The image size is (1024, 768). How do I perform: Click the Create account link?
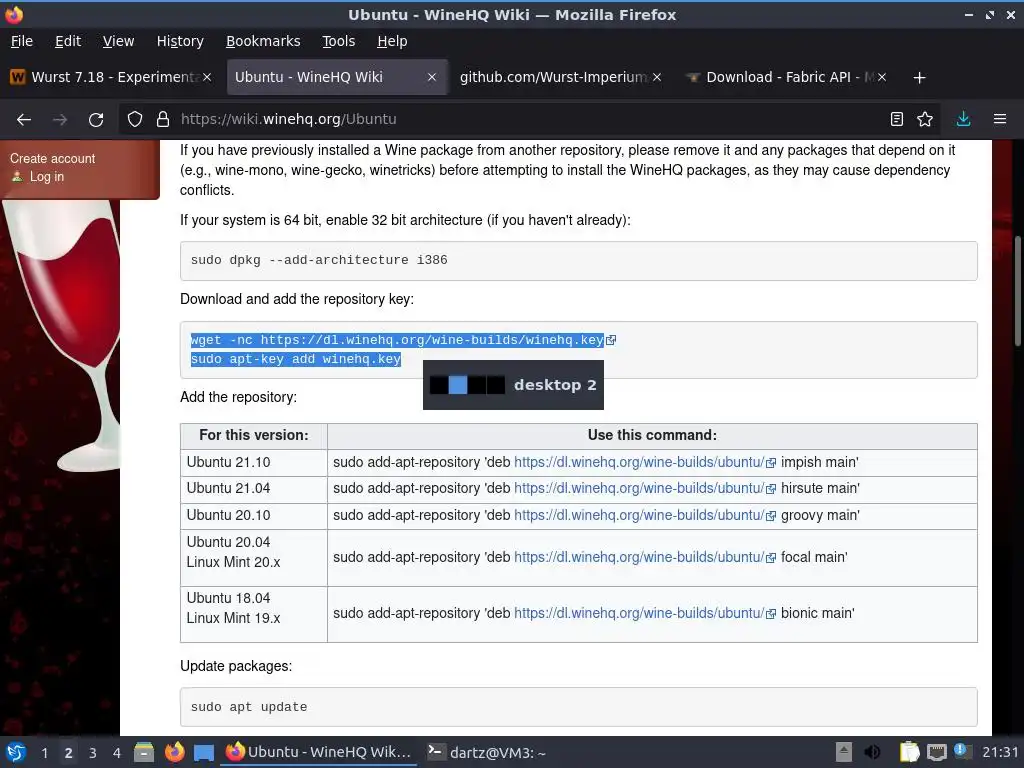52,159
